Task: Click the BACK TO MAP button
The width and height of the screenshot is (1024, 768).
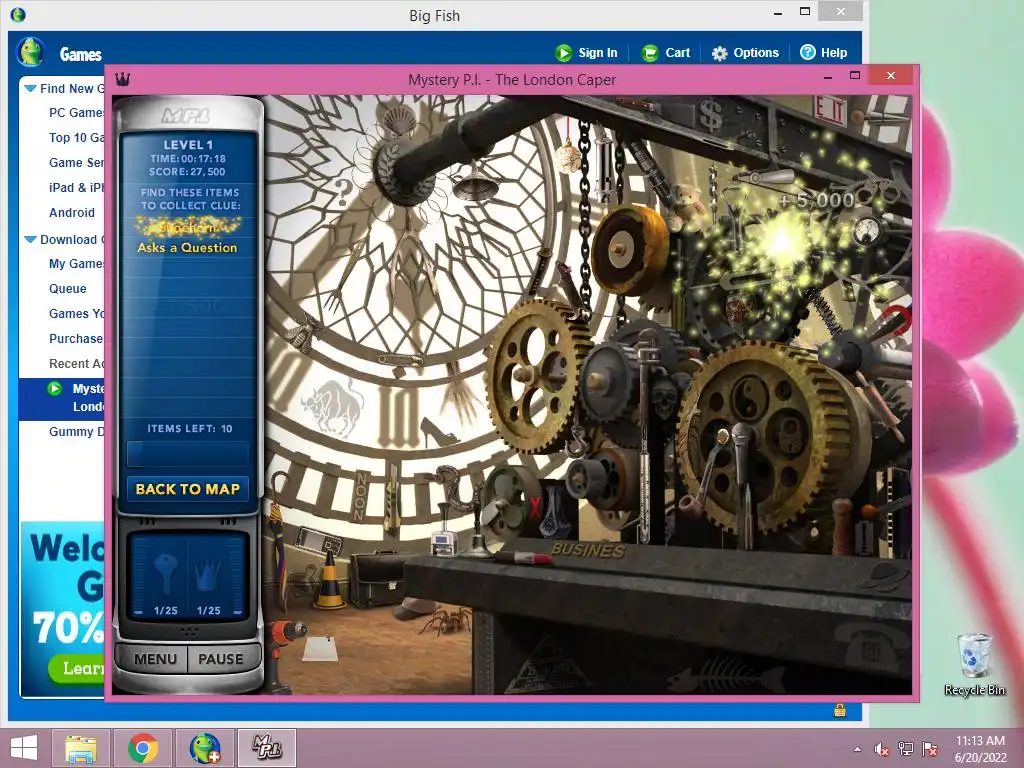Action: click(188, 488)
